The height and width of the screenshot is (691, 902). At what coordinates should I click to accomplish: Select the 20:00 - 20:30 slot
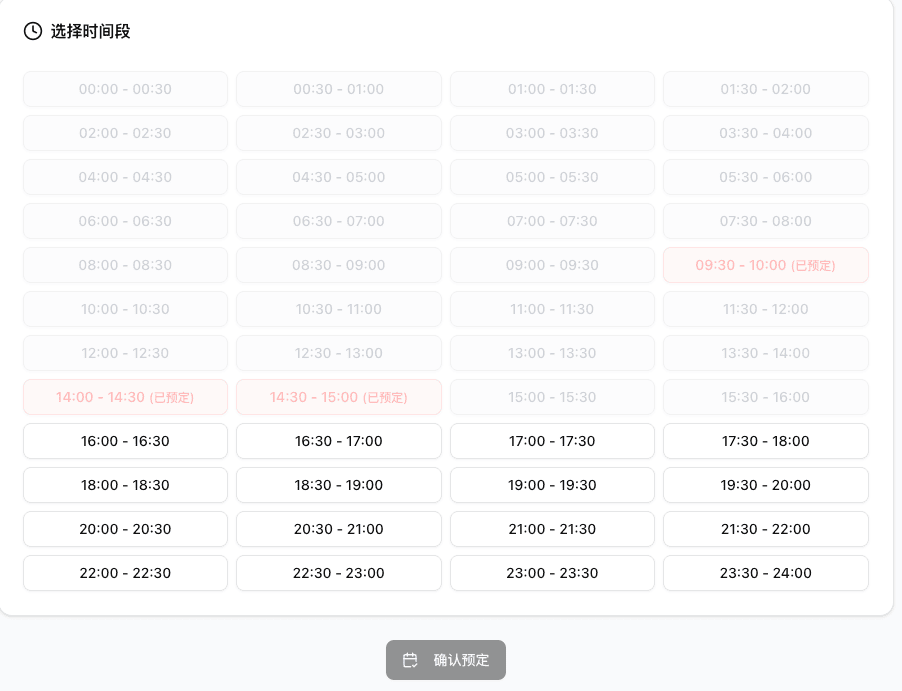(x=125, y=529)
